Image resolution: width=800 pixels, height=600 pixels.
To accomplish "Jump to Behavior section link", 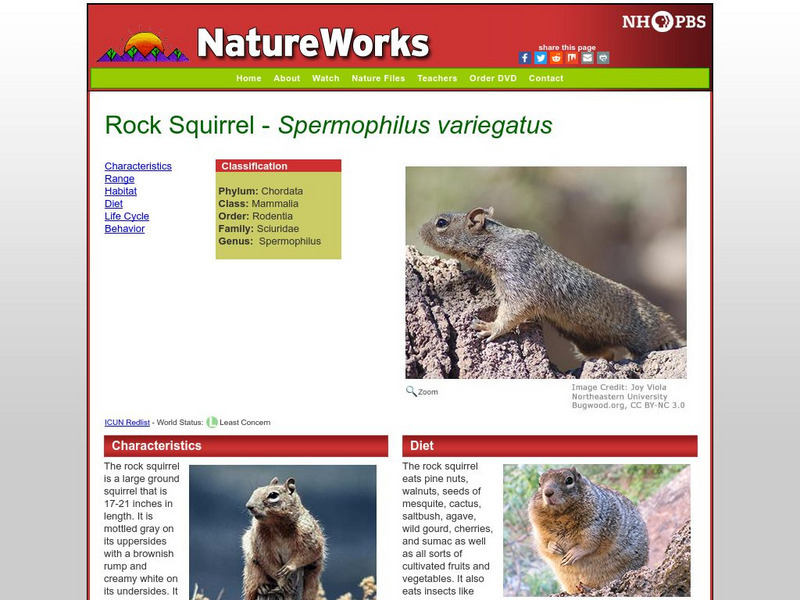I will point(124,229).
